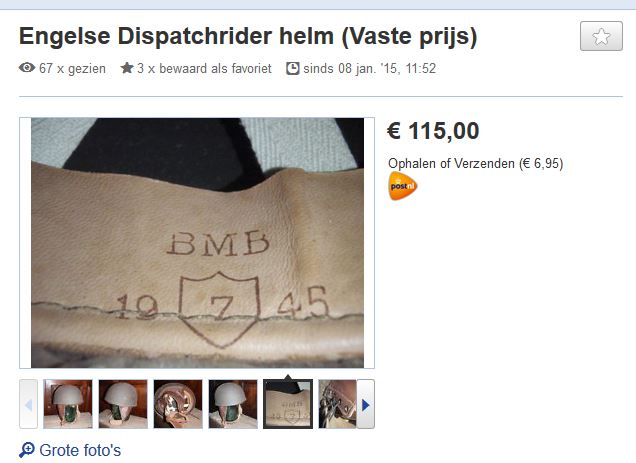Select the leather strap thumbnail

coord(337,404)
